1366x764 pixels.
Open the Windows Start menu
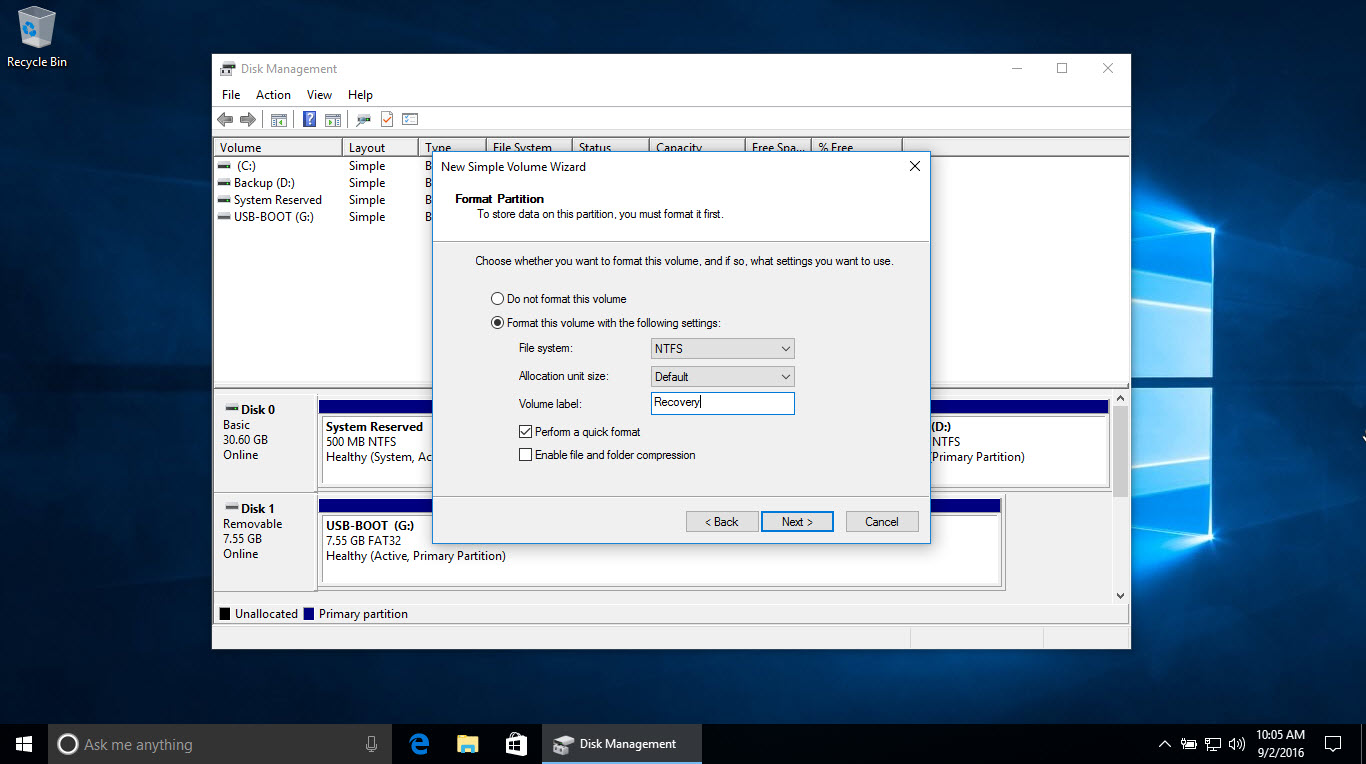point(24,744)
